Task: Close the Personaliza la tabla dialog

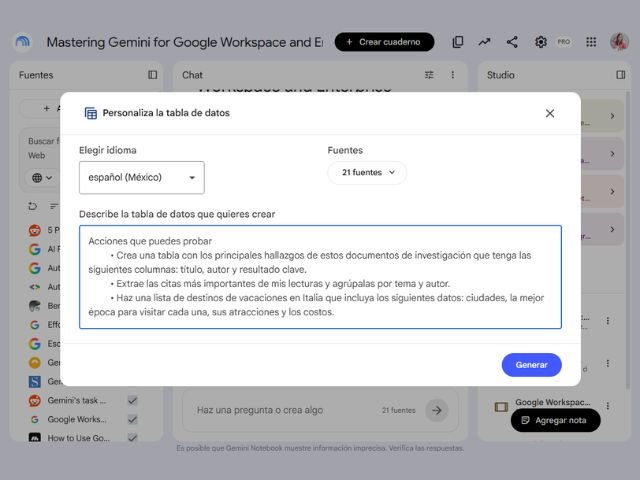Action: (x=550, y=113)
